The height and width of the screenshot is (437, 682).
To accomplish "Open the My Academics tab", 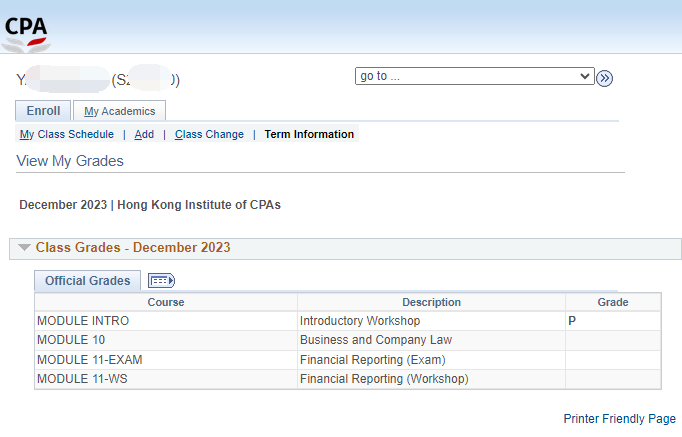I will [119, 111].
